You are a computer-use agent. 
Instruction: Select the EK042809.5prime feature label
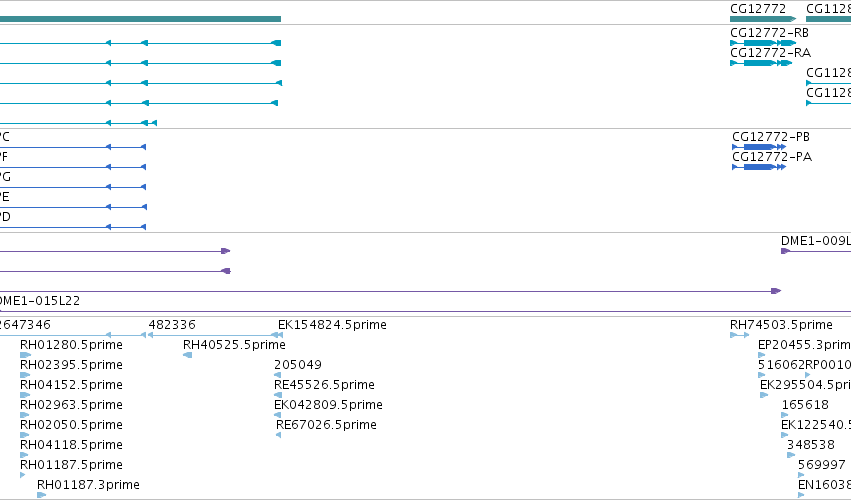(x=328, y=405)
